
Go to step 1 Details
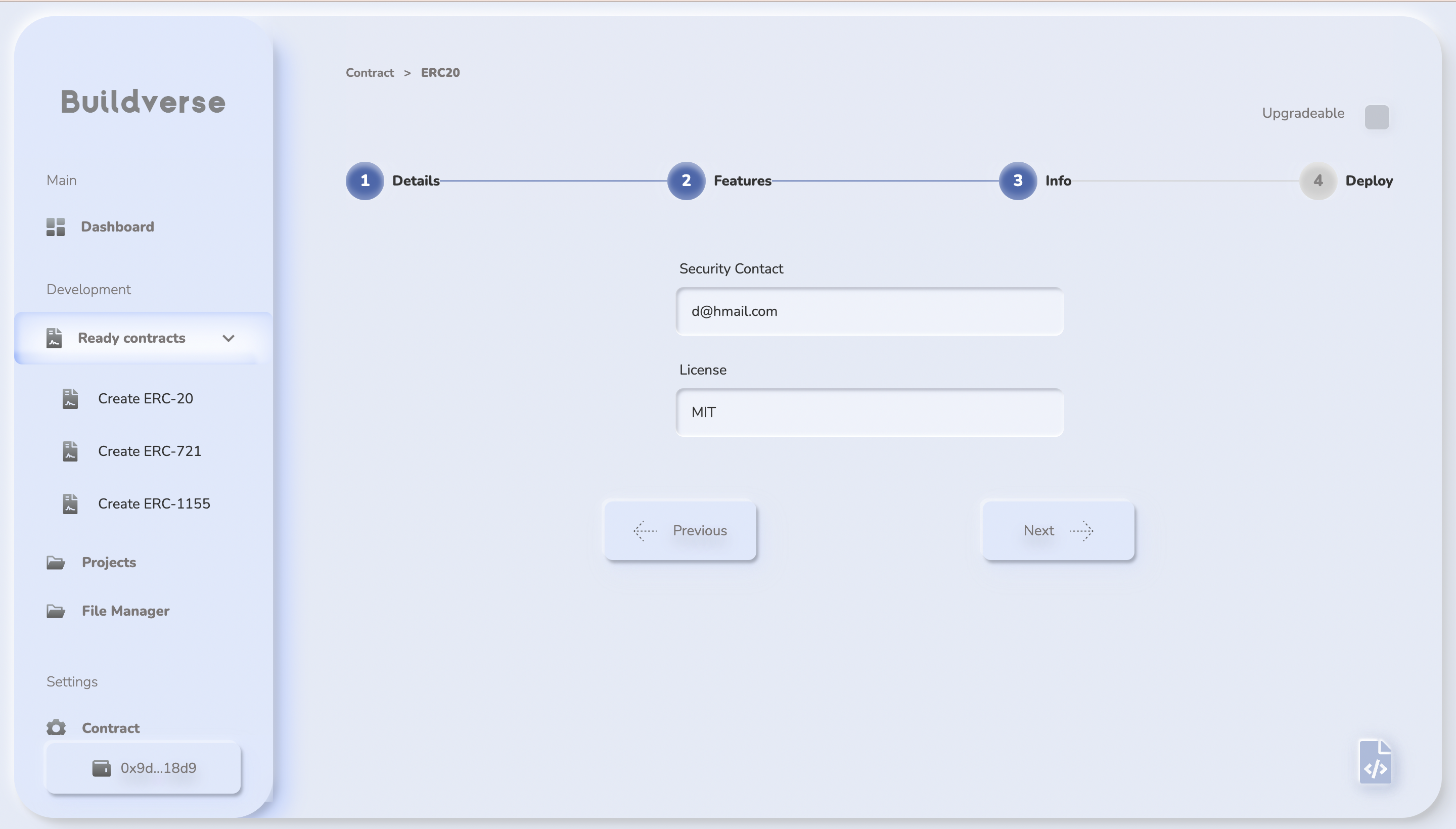click(365, 181)
